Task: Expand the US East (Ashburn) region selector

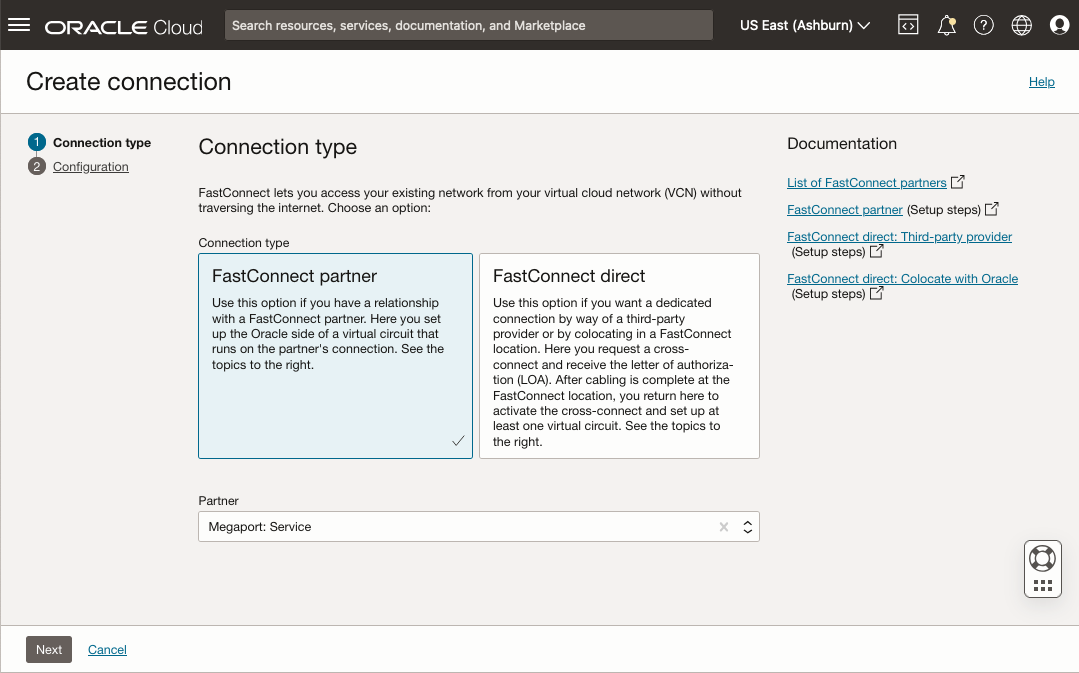Action: pyautogui.click(x=805, y=25)
